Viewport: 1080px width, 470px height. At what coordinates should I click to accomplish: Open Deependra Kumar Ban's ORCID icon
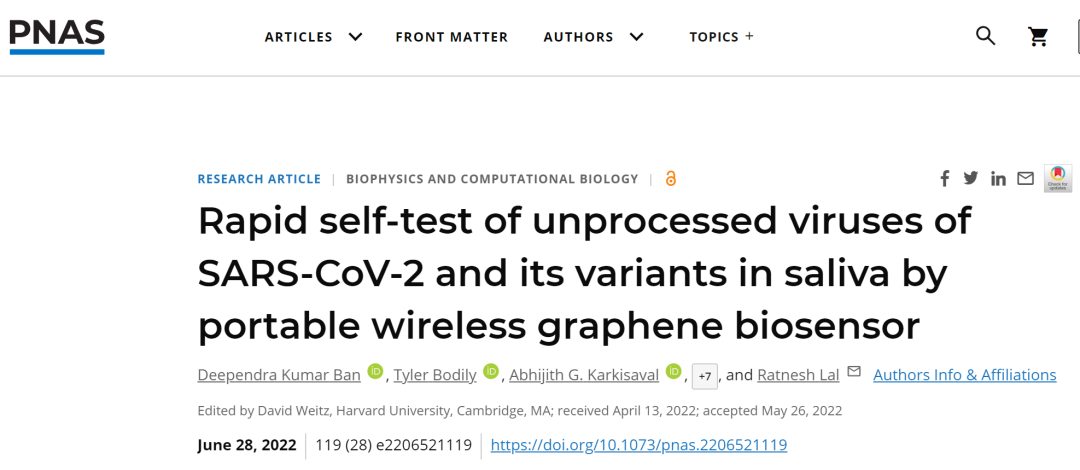[x=375, y=372]
